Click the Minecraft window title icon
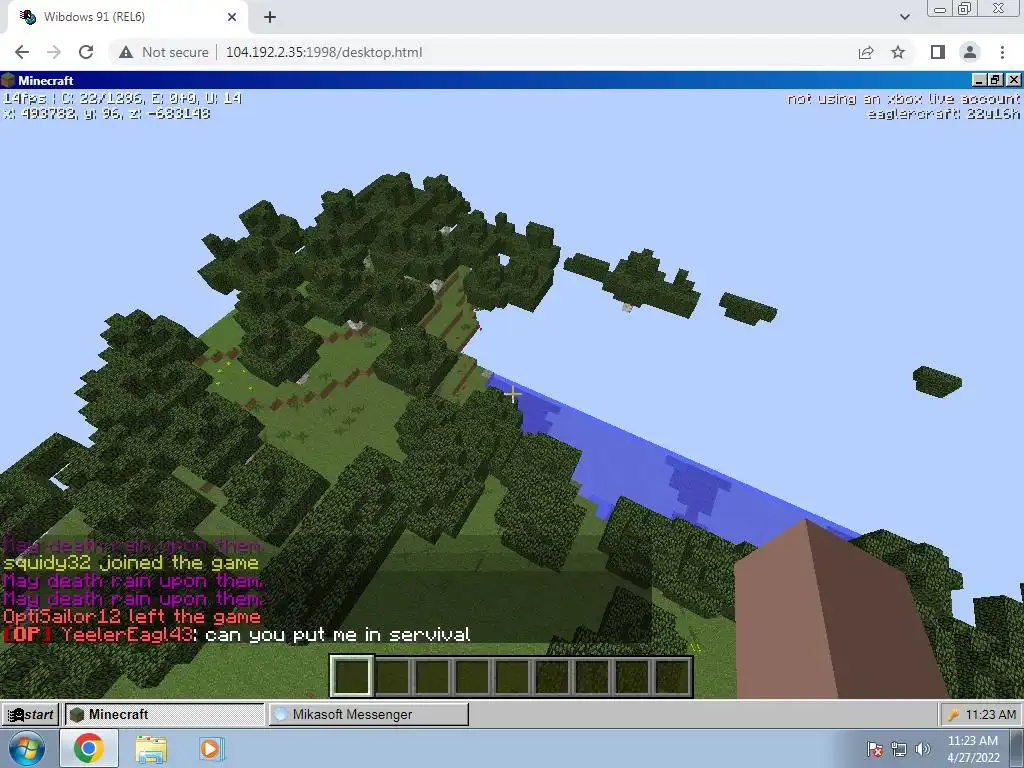The width and height of the screenshot is (1024, 768). click(8, 80)
